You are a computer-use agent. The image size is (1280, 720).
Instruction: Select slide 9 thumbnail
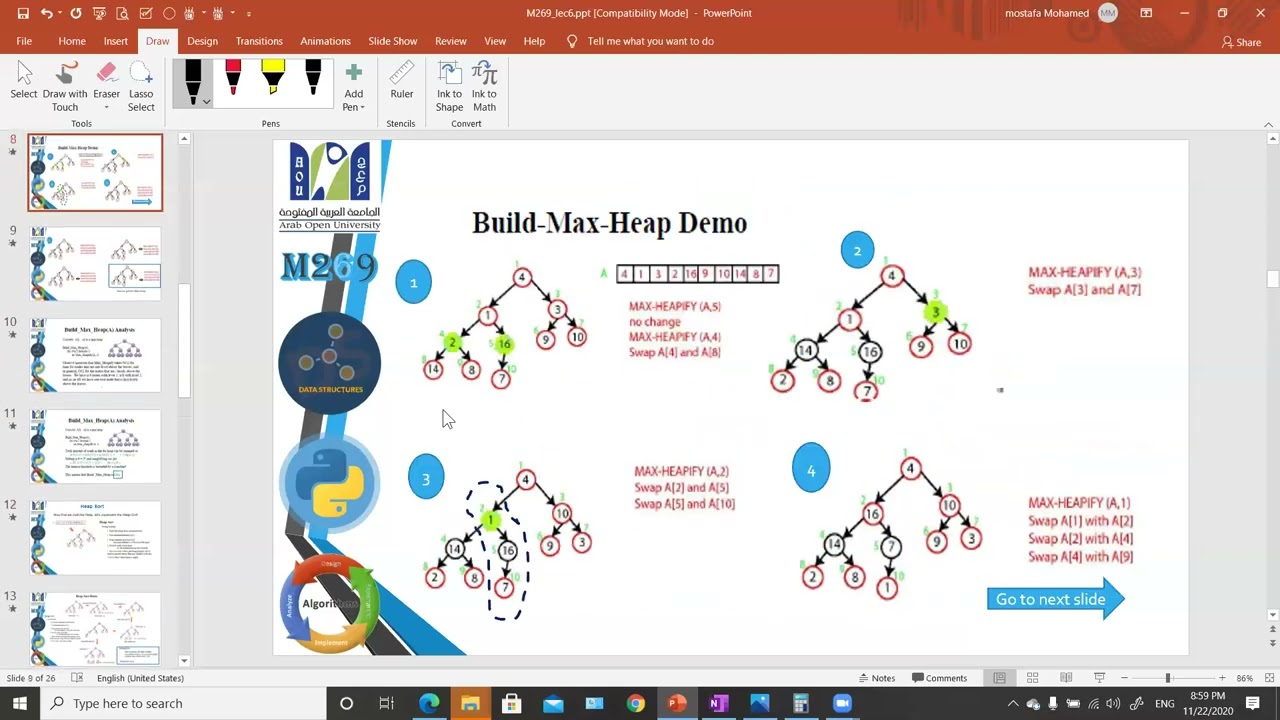point(95,263)
